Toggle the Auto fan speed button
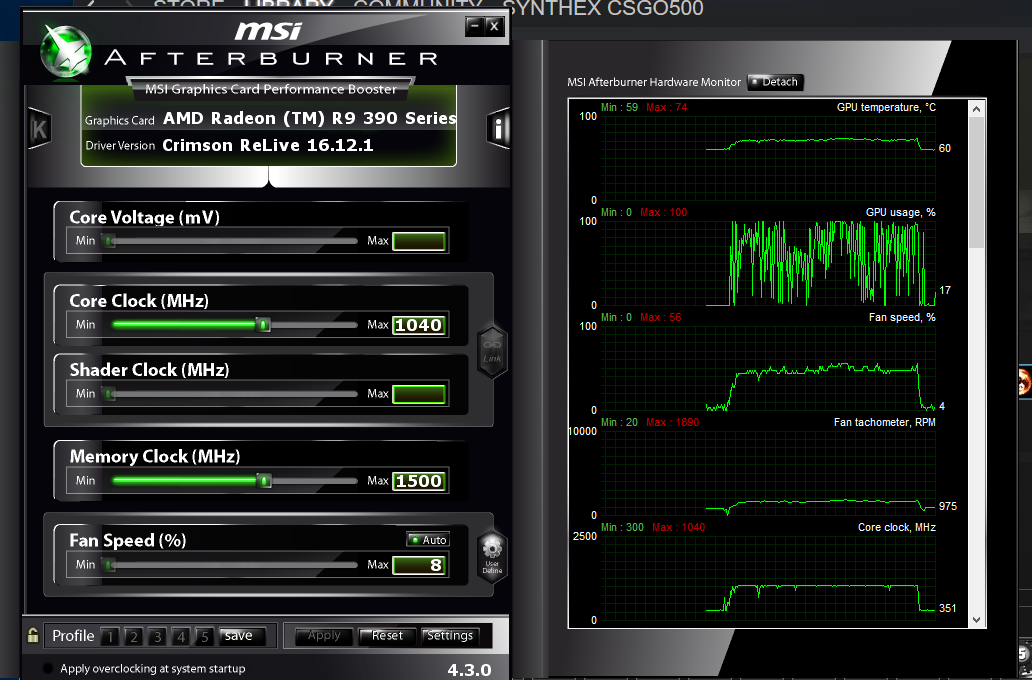 click(x=428, y=540)
